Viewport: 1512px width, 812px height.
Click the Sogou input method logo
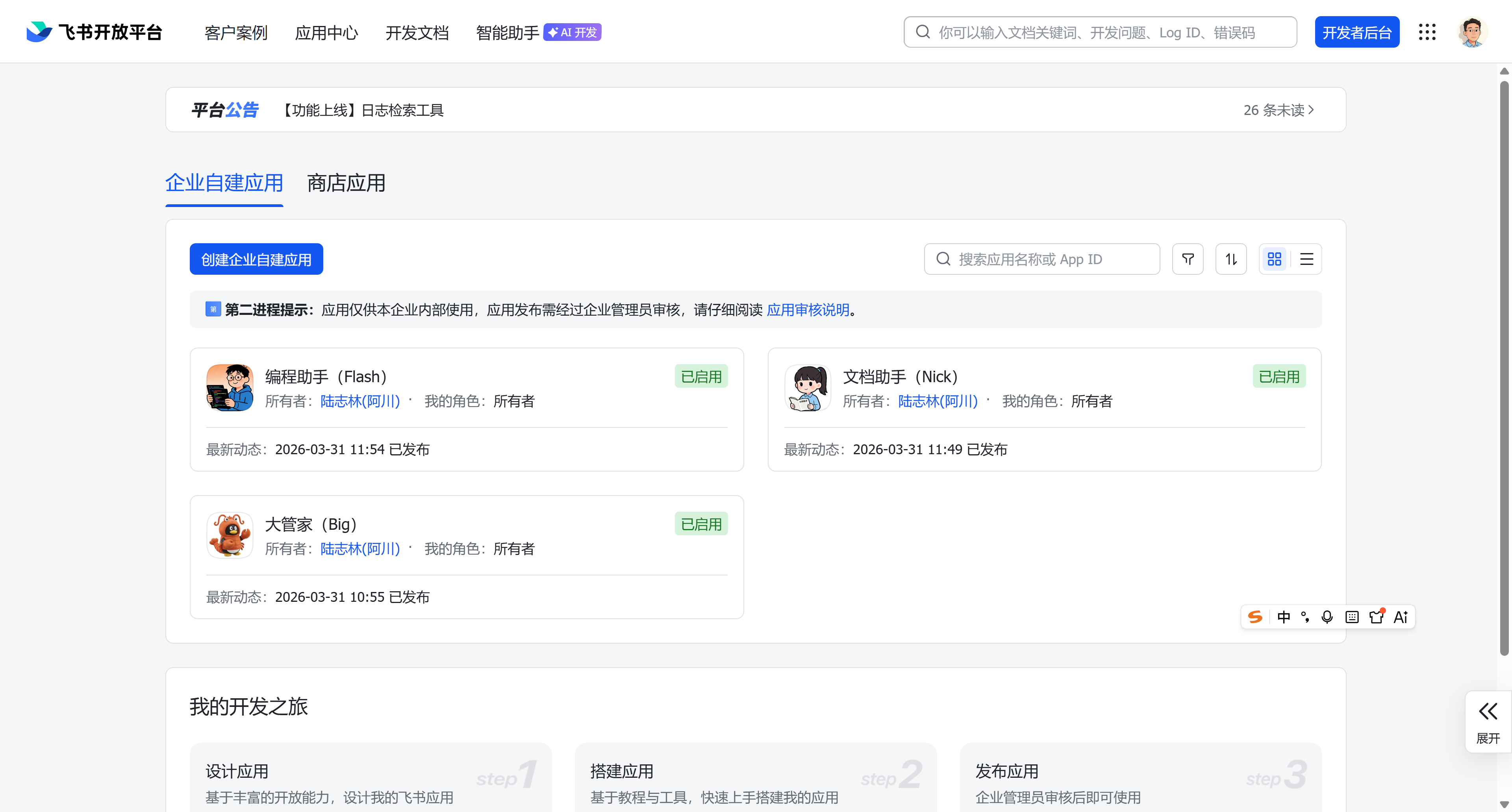[1255, 617]
